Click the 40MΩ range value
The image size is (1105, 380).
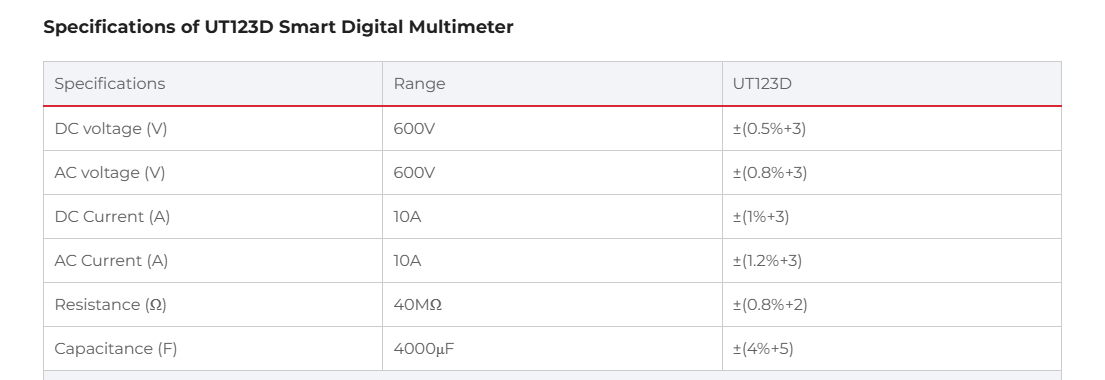click(418, 305)
